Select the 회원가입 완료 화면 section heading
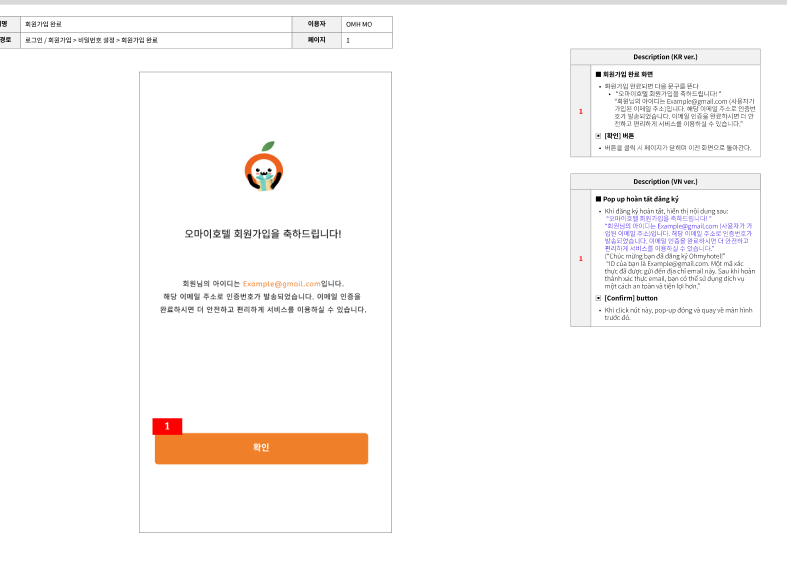Viewport: 787px width, 568px height. point(628,74)
